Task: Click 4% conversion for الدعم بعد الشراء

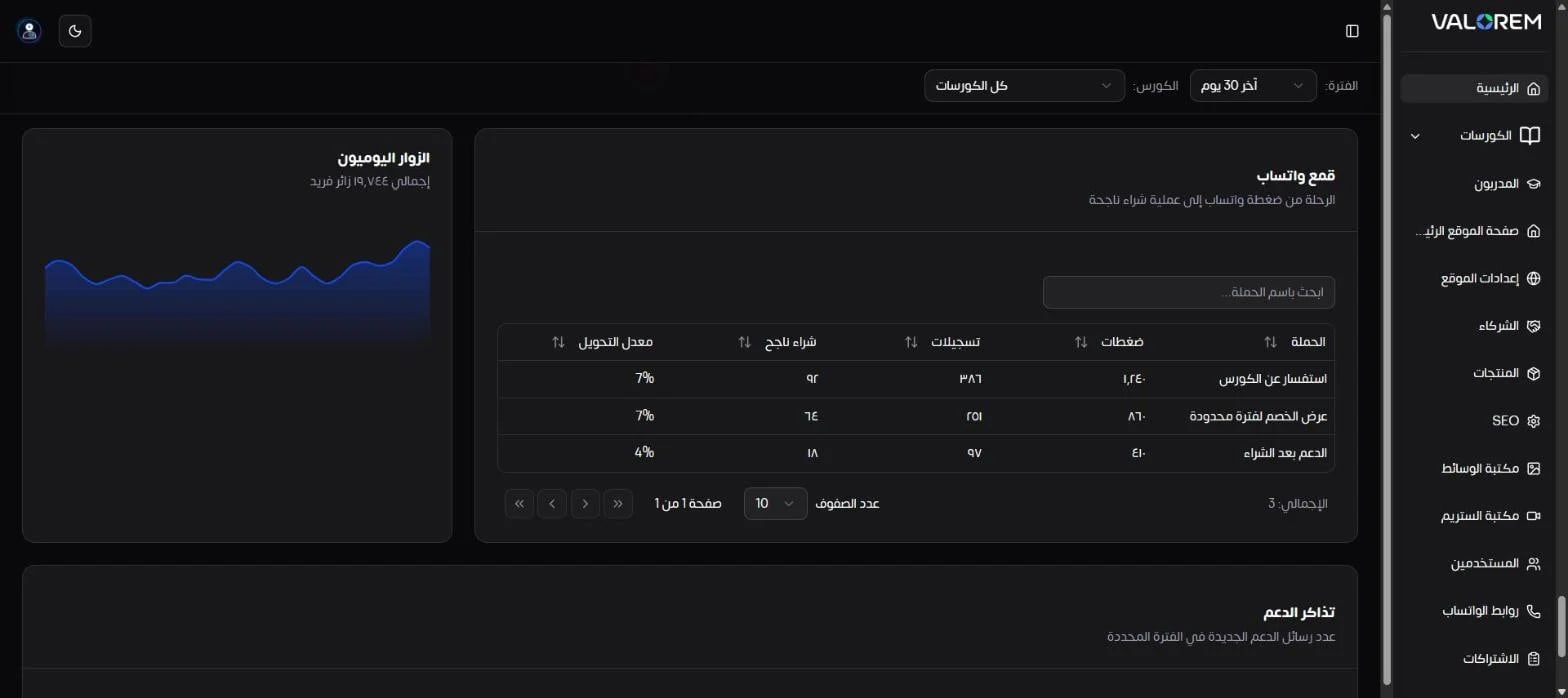Action: 644,453
